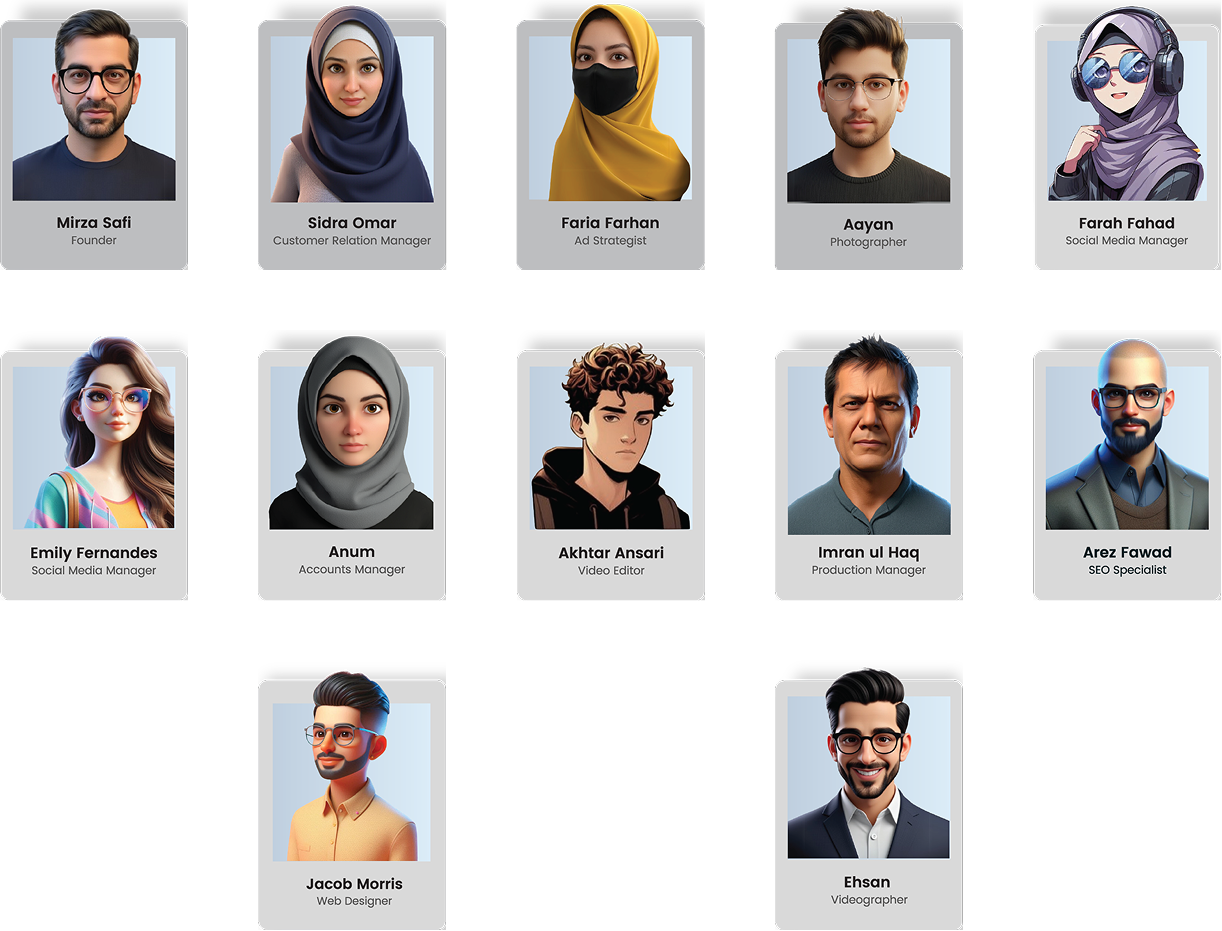Click the Customer Relation Manager title
1222x931 pixels.
click(352, 241)
